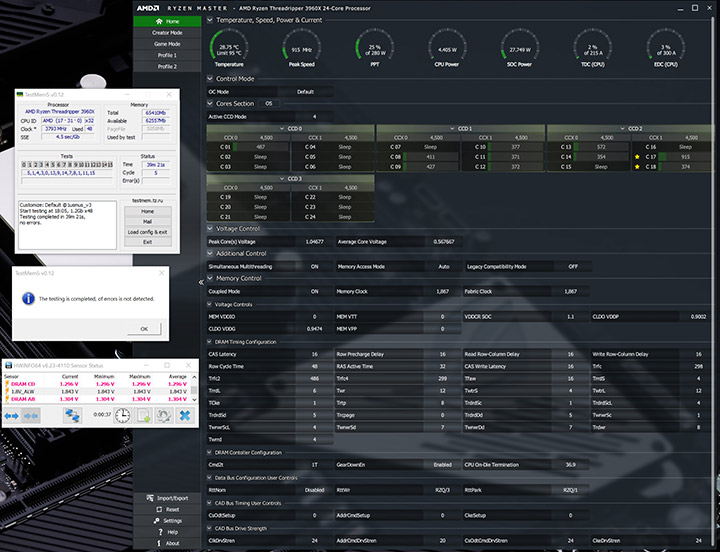Toggle test number 0 box in TestMem5
This screenshot has width=720, height=552.
(x=24, y=165)
